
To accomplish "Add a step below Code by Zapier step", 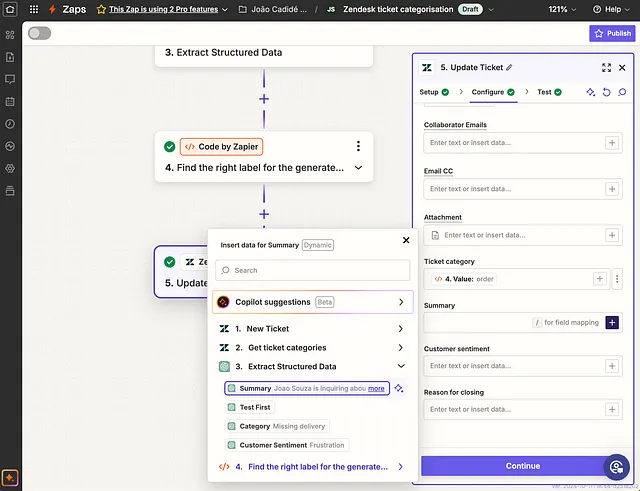I will (x=264, y=214).
